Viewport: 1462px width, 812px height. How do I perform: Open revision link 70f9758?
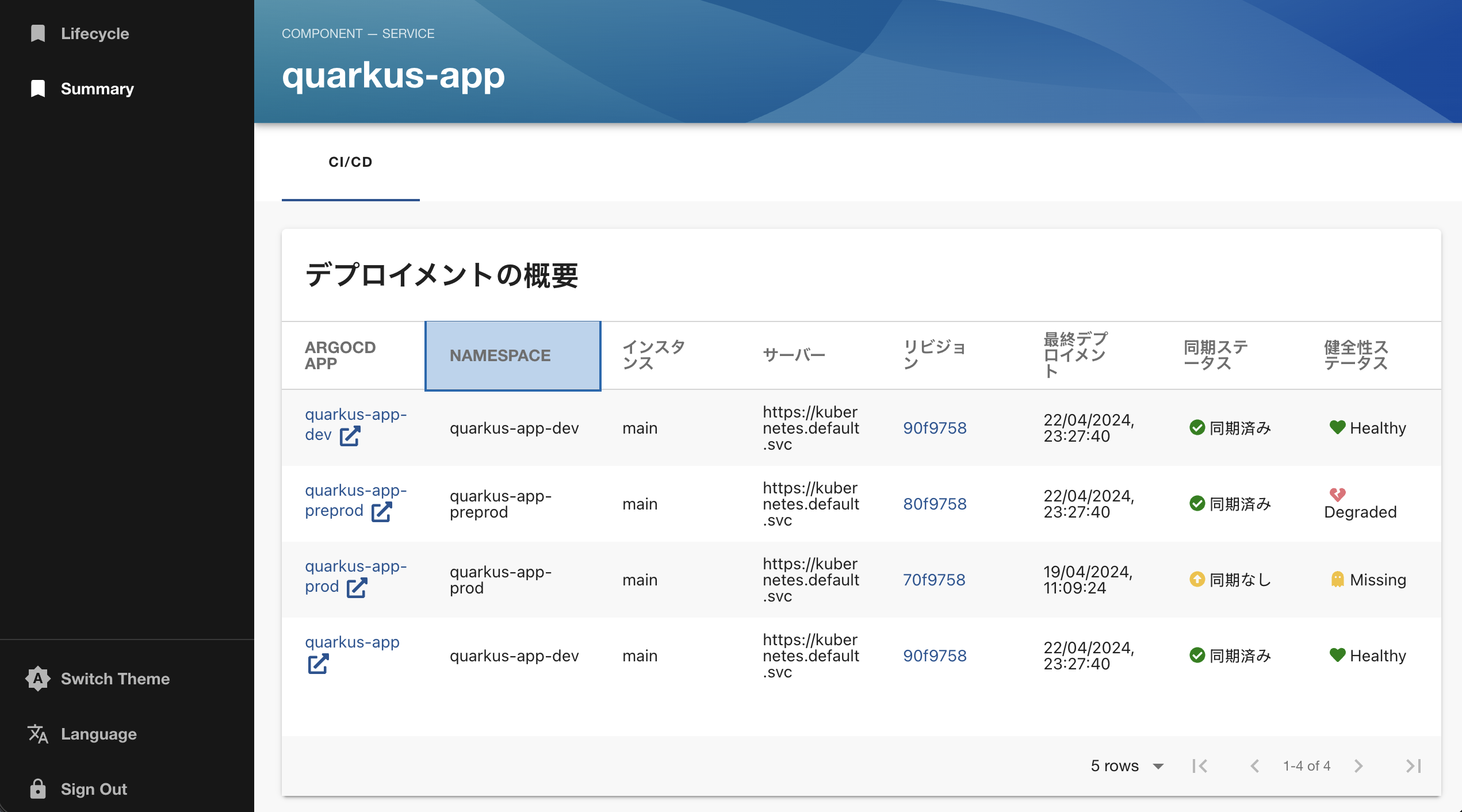pyautogui.click(x=934, y=580)
